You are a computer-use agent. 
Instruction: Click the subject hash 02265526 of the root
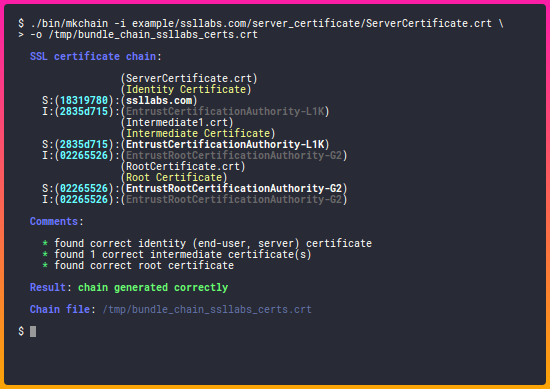click(84, 188)
